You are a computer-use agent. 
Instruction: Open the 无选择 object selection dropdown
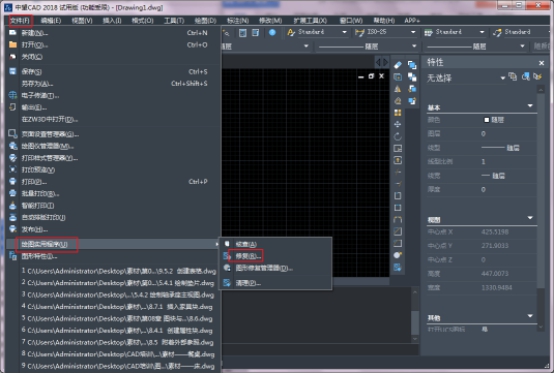pos(502,78)
